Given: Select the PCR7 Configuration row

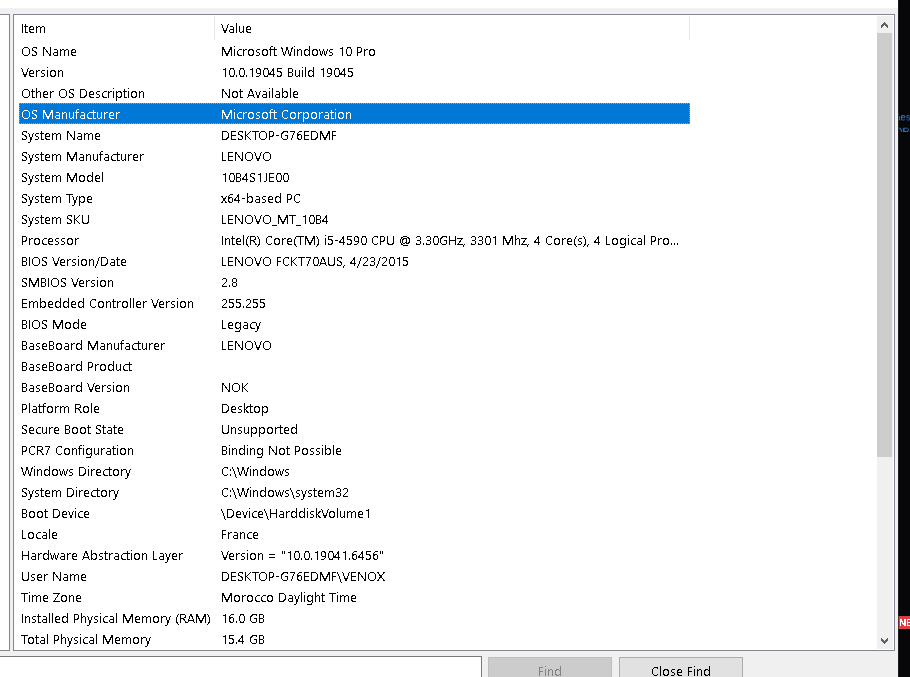Looking at the screenshot, I should pyautogui.click(x=354, y=451).
